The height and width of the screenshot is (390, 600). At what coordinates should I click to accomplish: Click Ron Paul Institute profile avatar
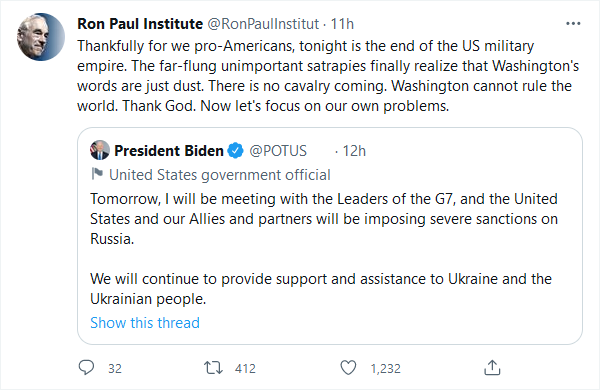[41, 37]
